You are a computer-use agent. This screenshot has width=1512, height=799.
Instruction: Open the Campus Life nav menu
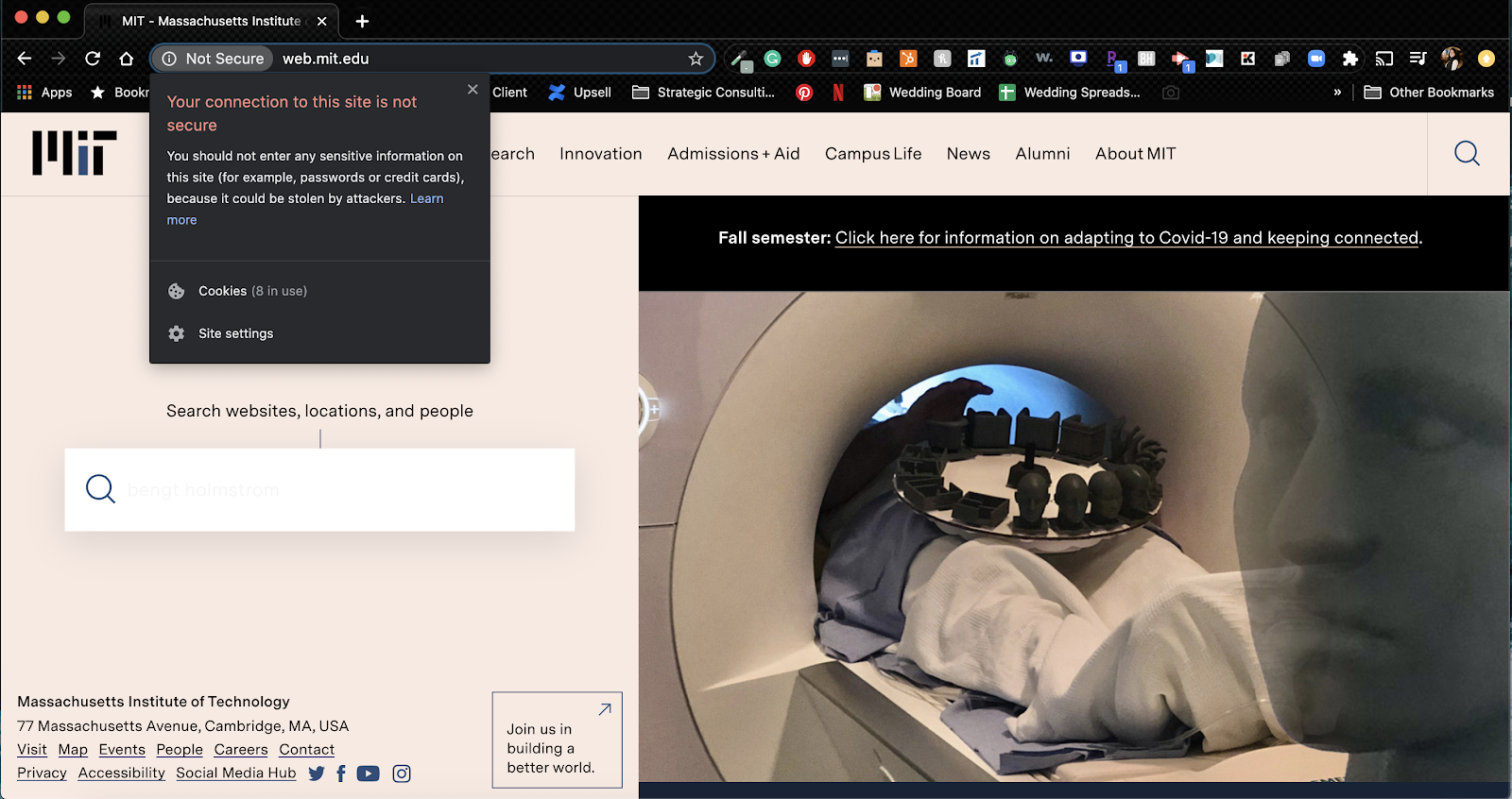[873, 154]
